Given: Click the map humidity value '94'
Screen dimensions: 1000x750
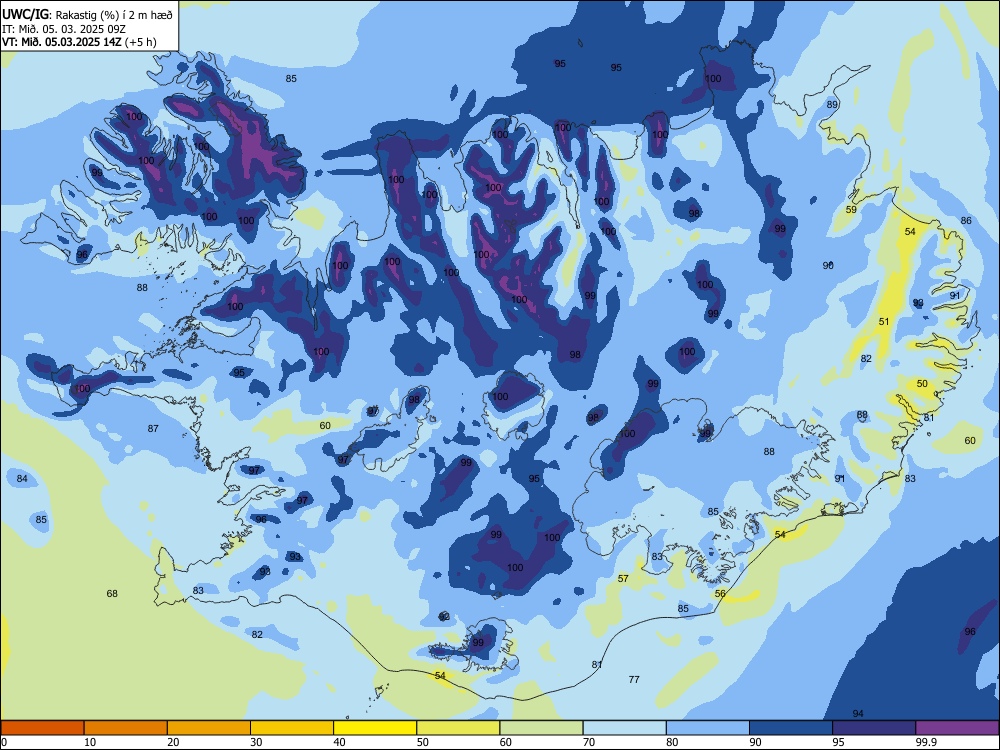Looking at the screenshot, I should click(x=858, y=714).
